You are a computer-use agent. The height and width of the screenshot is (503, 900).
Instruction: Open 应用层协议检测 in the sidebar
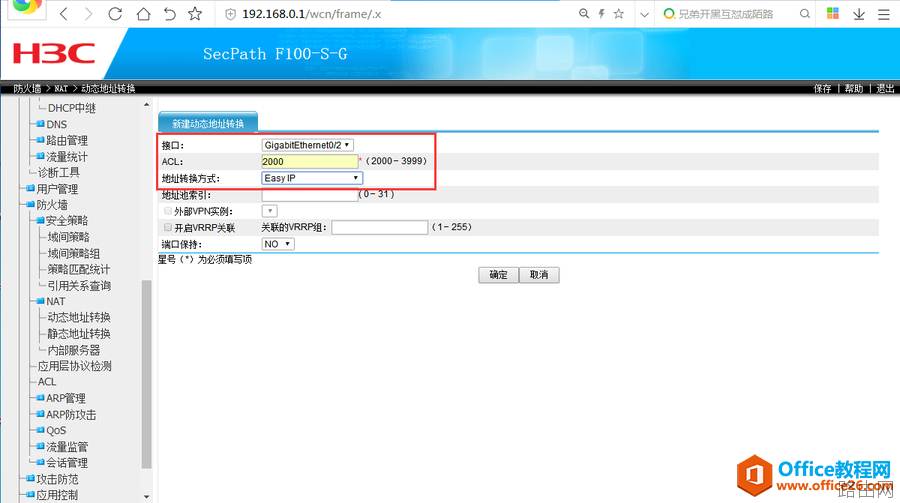coord(75,366)
